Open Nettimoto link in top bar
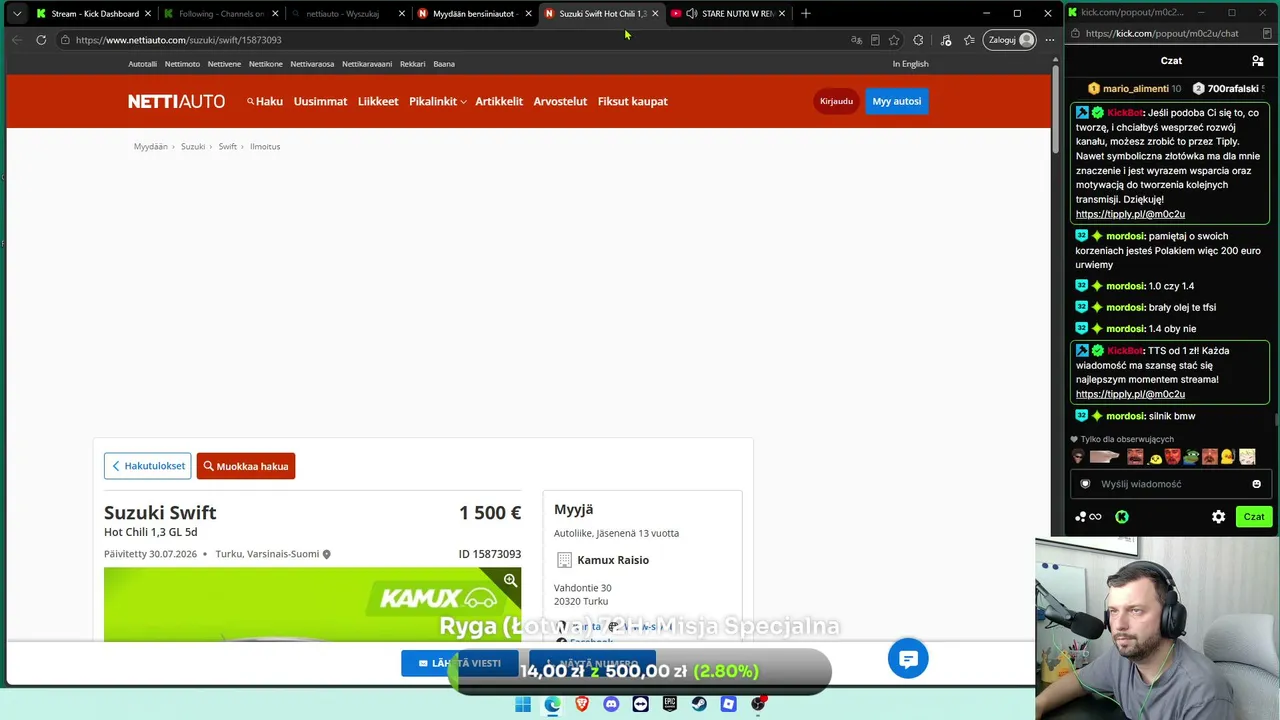 pos(182,64)
